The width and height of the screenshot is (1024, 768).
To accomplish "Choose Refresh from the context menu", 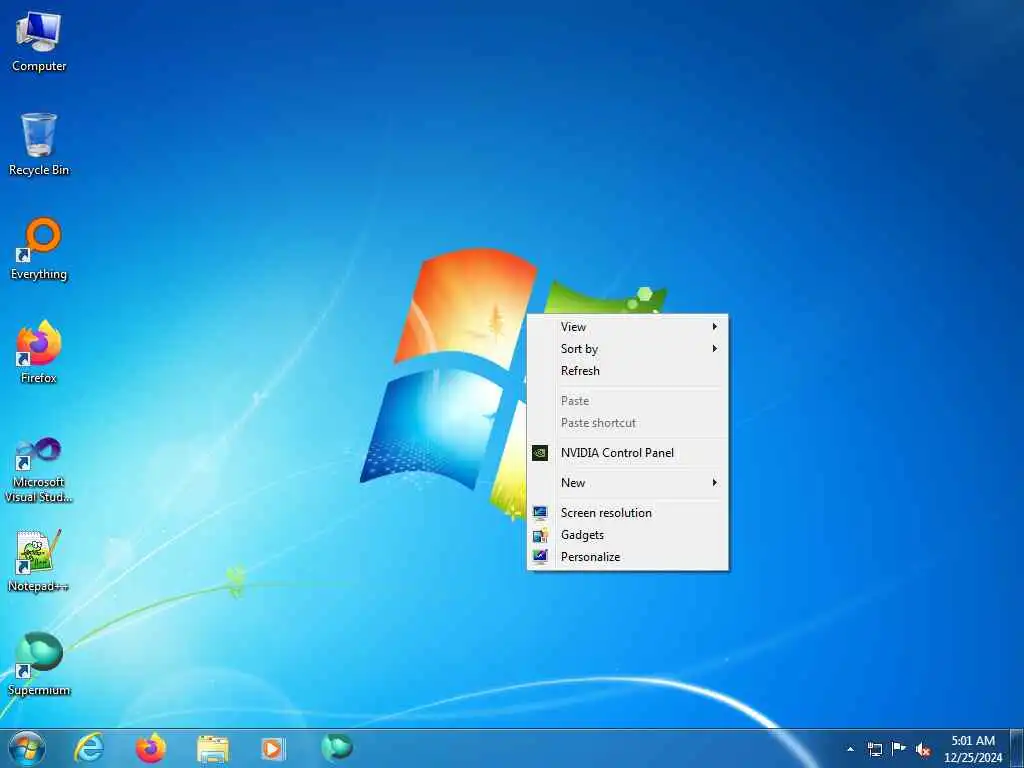I will pyautogui.click(x=628, y=370).
